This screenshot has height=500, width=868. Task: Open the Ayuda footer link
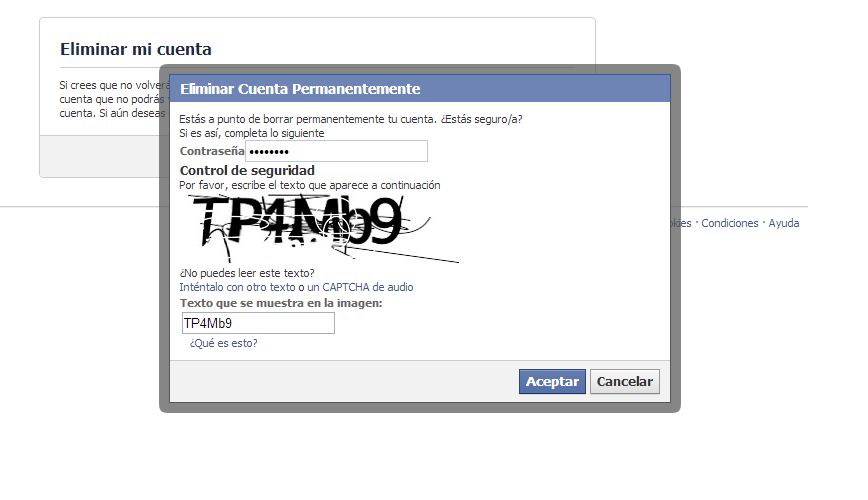784,223
